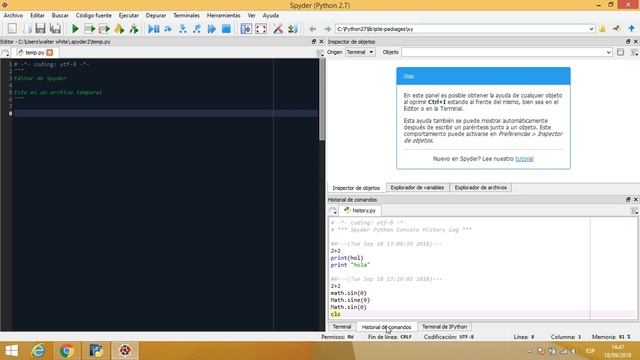This screenshot has width=640, height=360.
Task: Open Preferences via the tools icon
Action: click(278, 29)
